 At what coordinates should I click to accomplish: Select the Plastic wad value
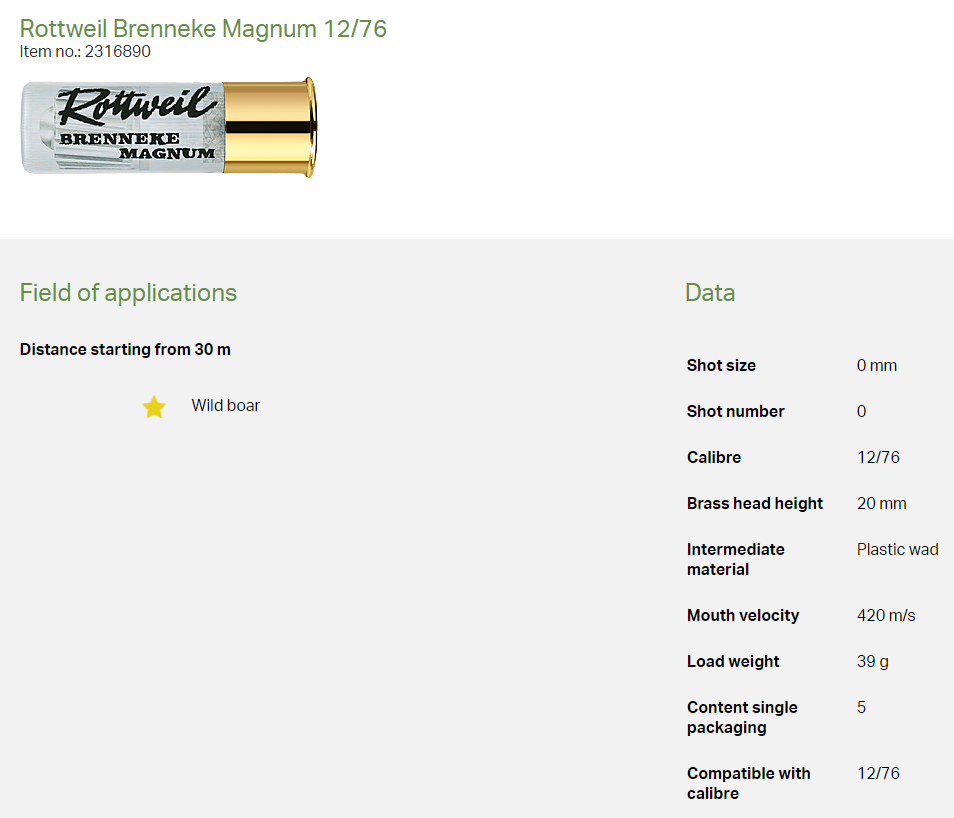coord(897,550)
